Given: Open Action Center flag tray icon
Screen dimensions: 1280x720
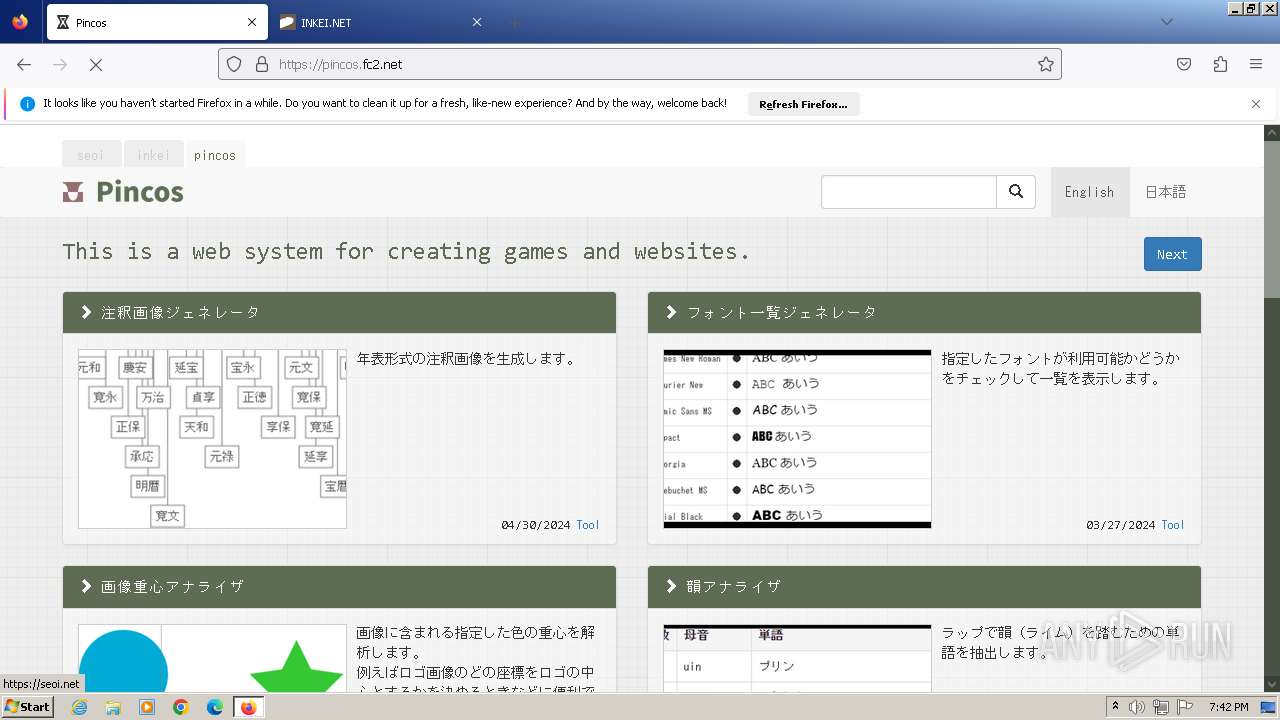Looking at the screenshot, I should [1185, 707].
